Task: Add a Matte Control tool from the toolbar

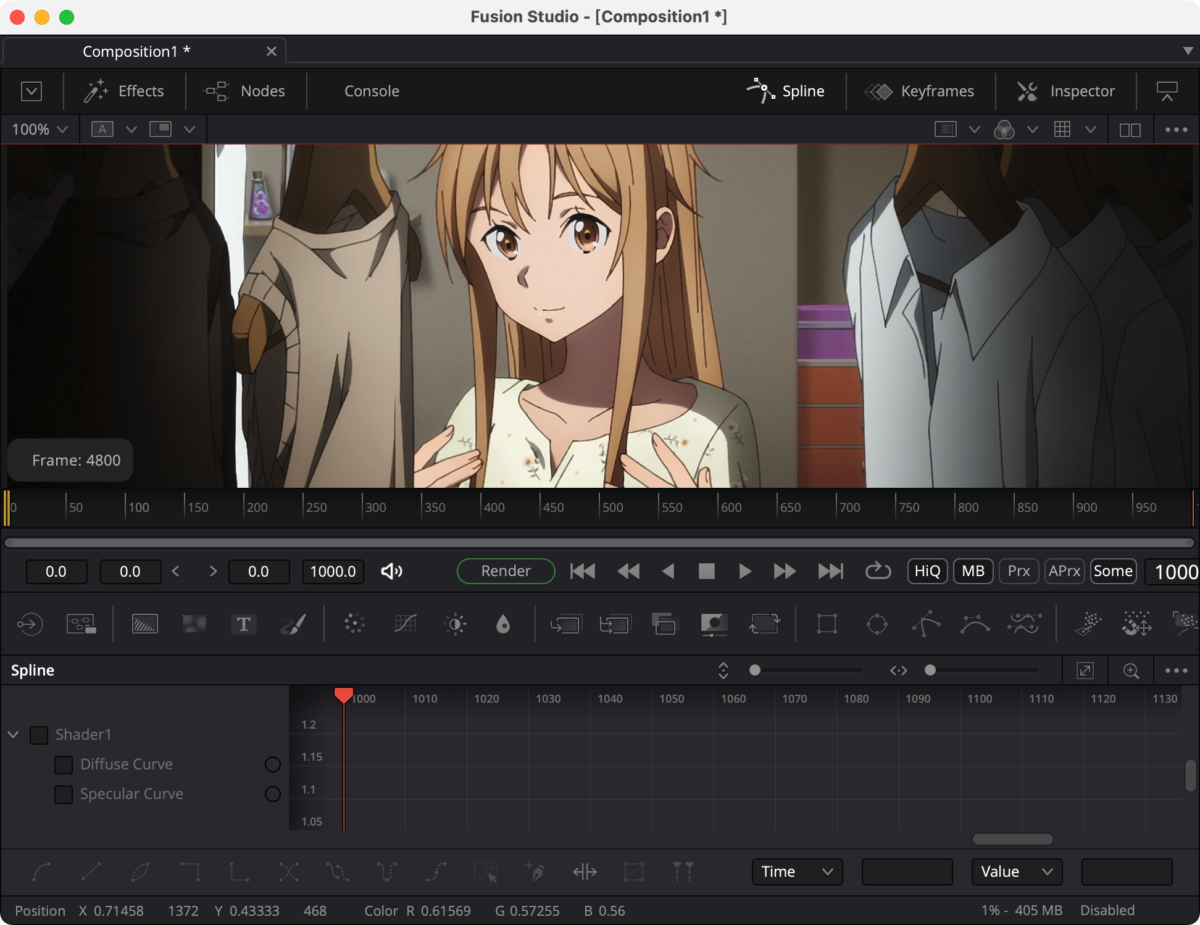Action: tap(714, 624)
